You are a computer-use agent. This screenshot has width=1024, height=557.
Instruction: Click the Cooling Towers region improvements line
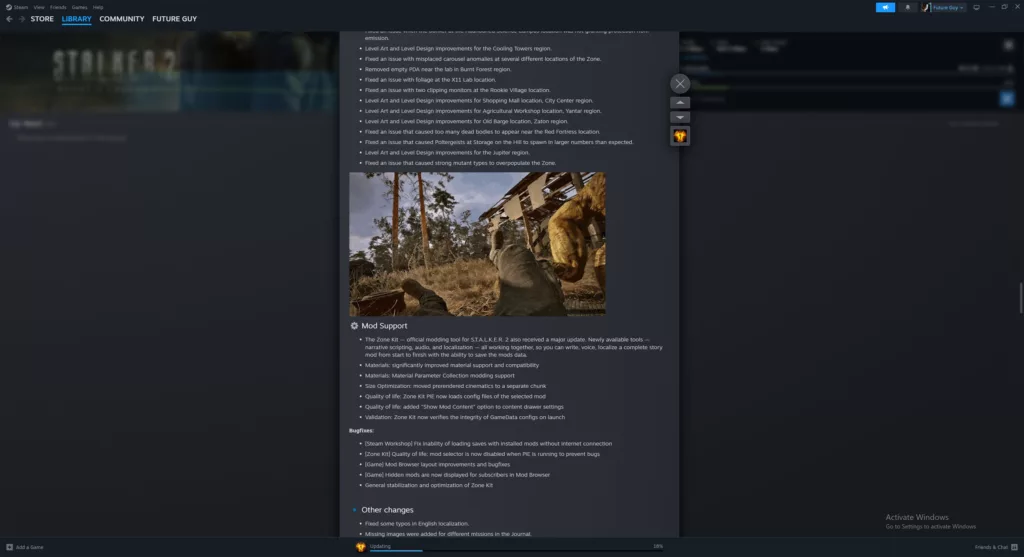click(x=458, y=48)
